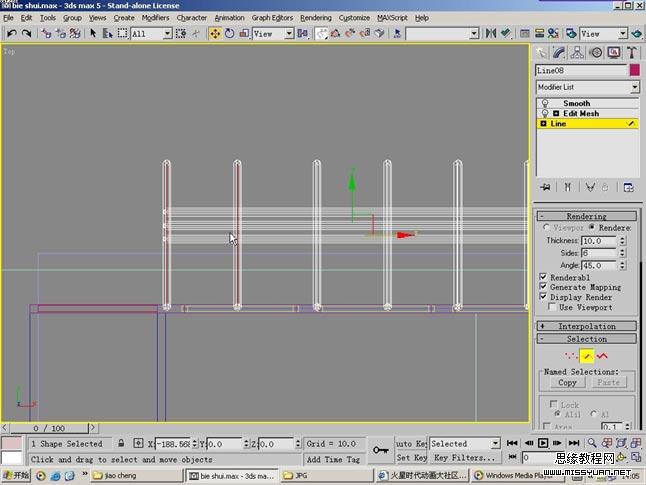The width and height of the screenshot is (646, 485).
Task: Click the selection lock toggle icon
Action: pyautogui.click(x=121, y=443)
